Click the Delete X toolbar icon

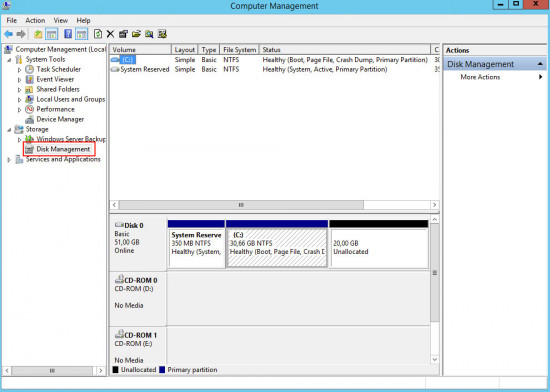[110, 34]
